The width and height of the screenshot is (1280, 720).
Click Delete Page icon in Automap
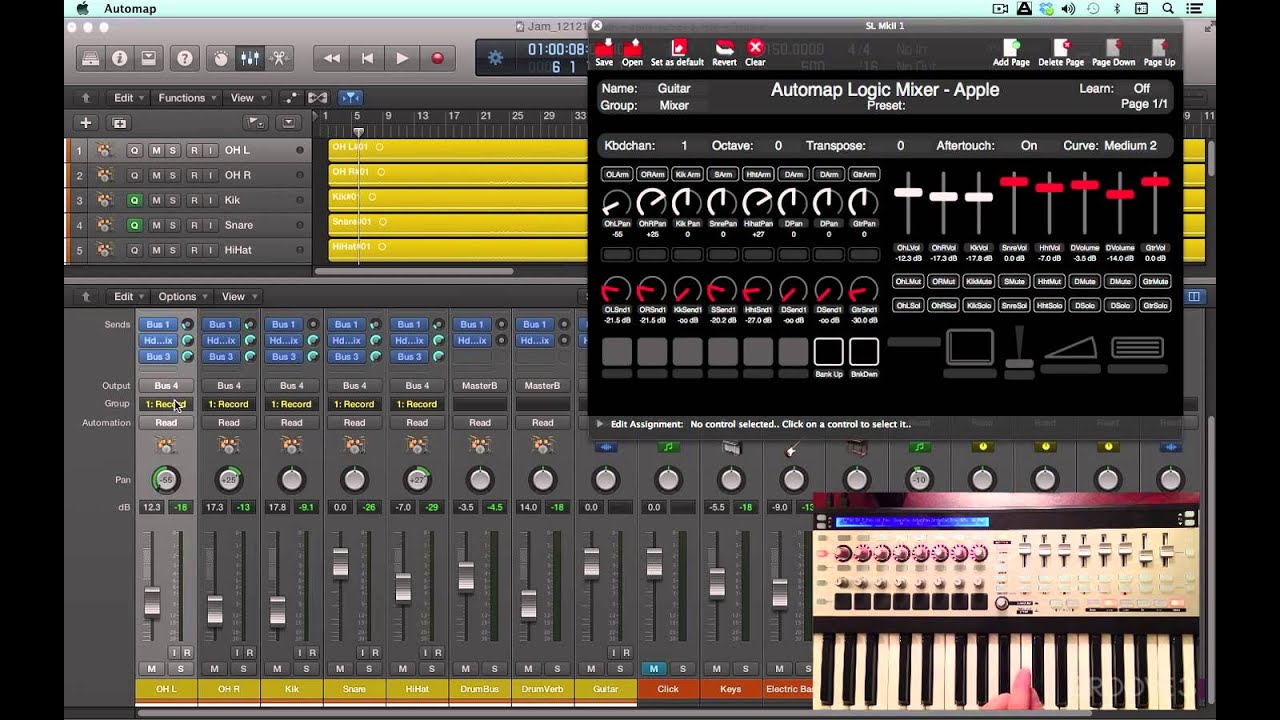coord(1061,52)
